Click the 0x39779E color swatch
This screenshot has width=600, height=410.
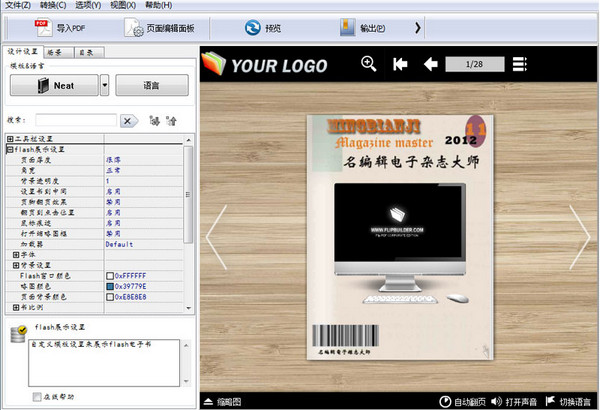(x=110, y=286)
